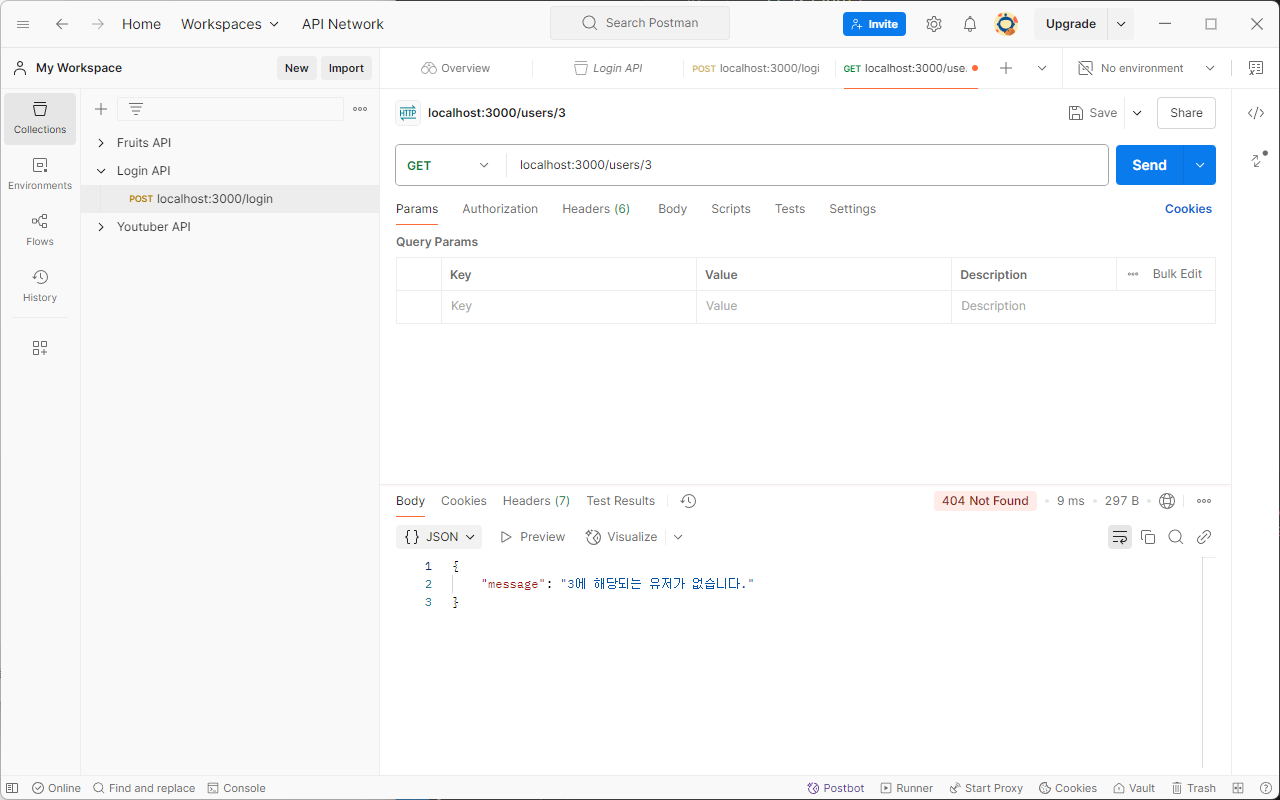Open the No environment selector
The height and width of the screenshot is (800, 1280).
(x=1146, y=68)
